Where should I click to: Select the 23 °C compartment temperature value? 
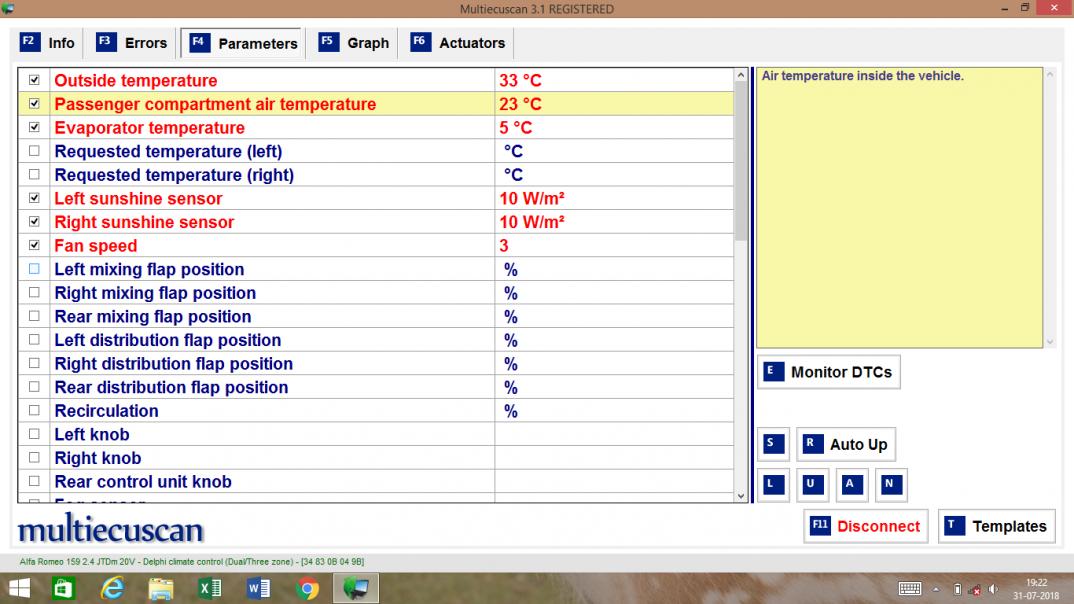tap(520, 104)
